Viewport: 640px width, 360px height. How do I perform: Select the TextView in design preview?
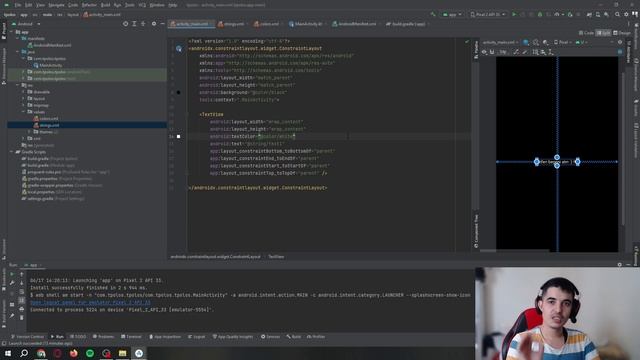click(x=557, y=162)
